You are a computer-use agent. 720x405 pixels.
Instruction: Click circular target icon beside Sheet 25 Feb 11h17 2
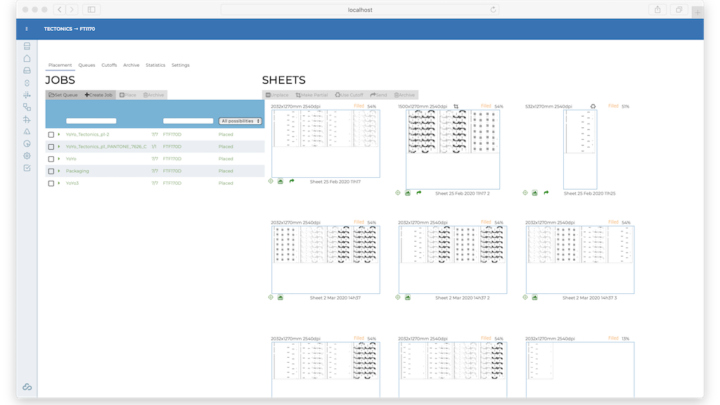[x=398, y=193]
